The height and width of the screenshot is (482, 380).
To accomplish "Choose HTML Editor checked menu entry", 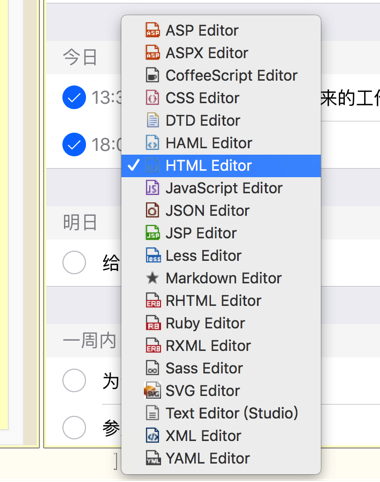I will [221, 166].
